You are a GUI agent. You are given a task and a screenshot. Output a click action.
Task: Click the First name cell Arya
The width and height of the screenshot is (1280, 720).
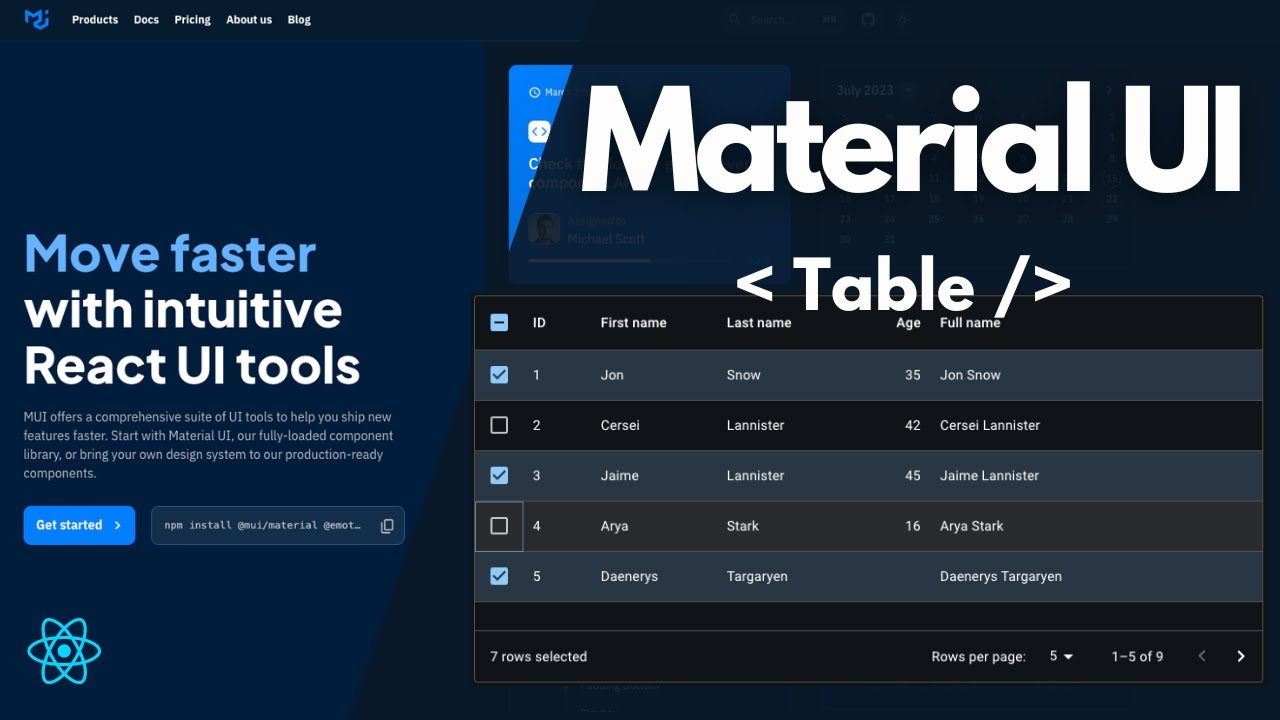click(x=614, y=526)
